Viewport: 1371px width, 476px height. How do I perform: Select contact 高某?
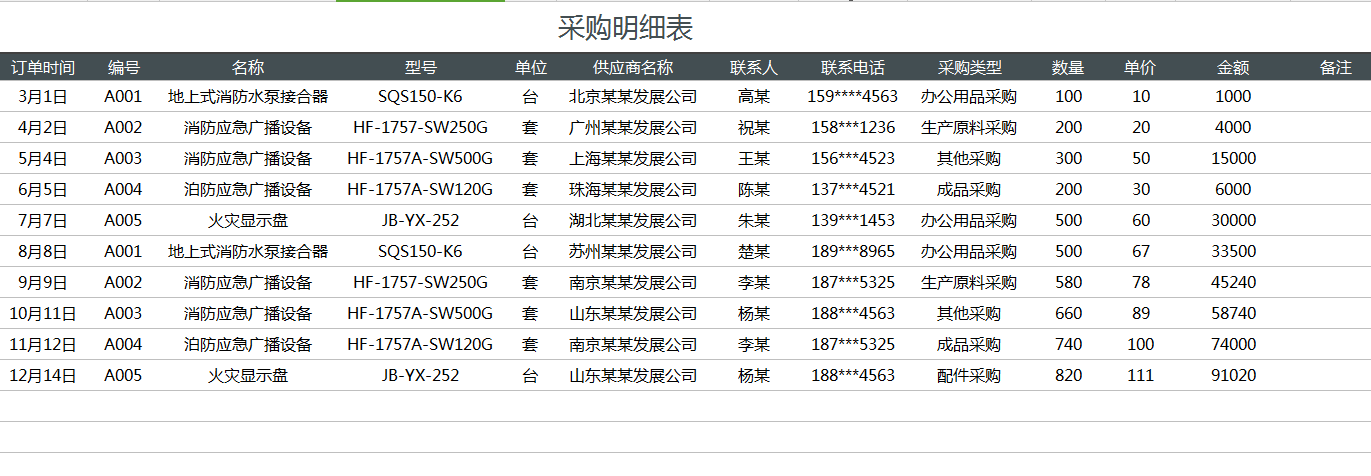point(754,97)
